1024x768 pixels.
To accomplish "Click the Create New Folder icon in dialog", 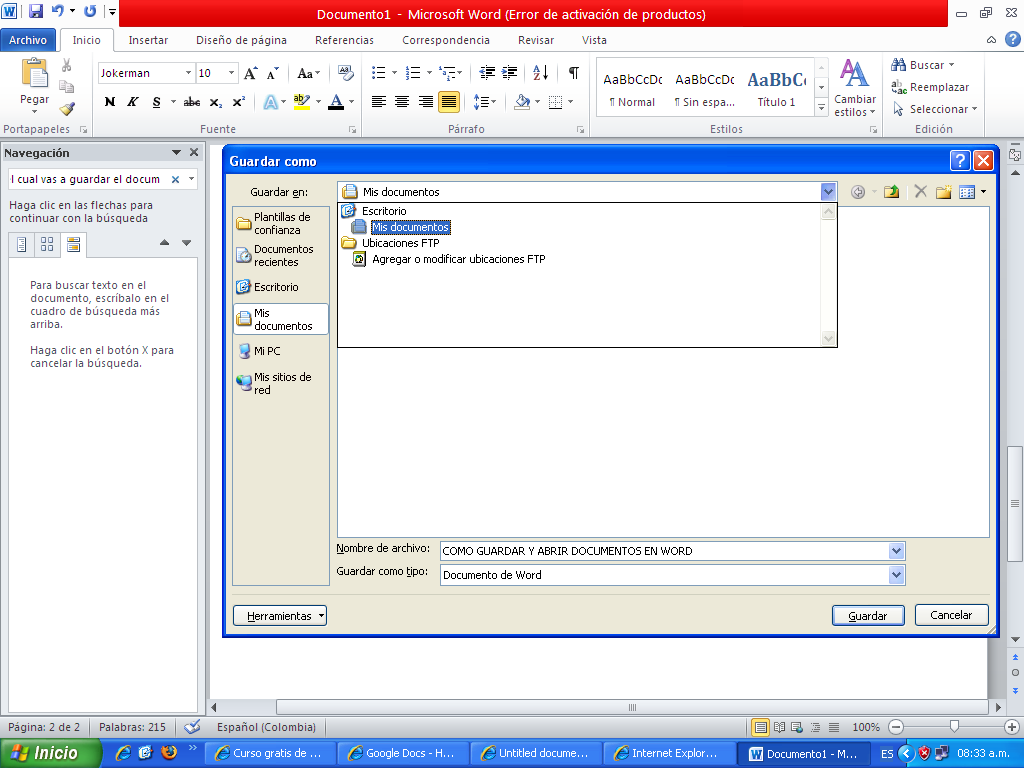I will (x=944, y=192).
